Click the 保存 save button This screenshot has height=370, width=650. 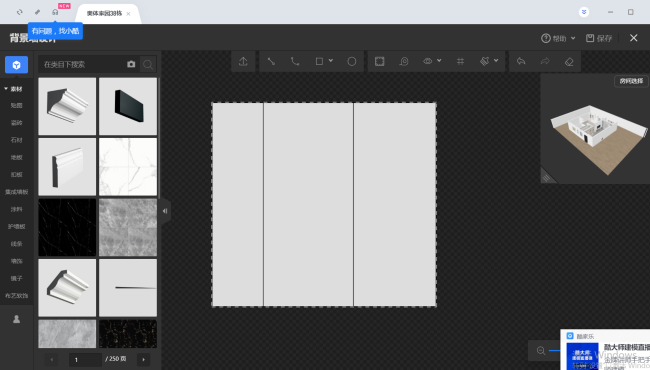pyautogui.click(x=599, y=38)
